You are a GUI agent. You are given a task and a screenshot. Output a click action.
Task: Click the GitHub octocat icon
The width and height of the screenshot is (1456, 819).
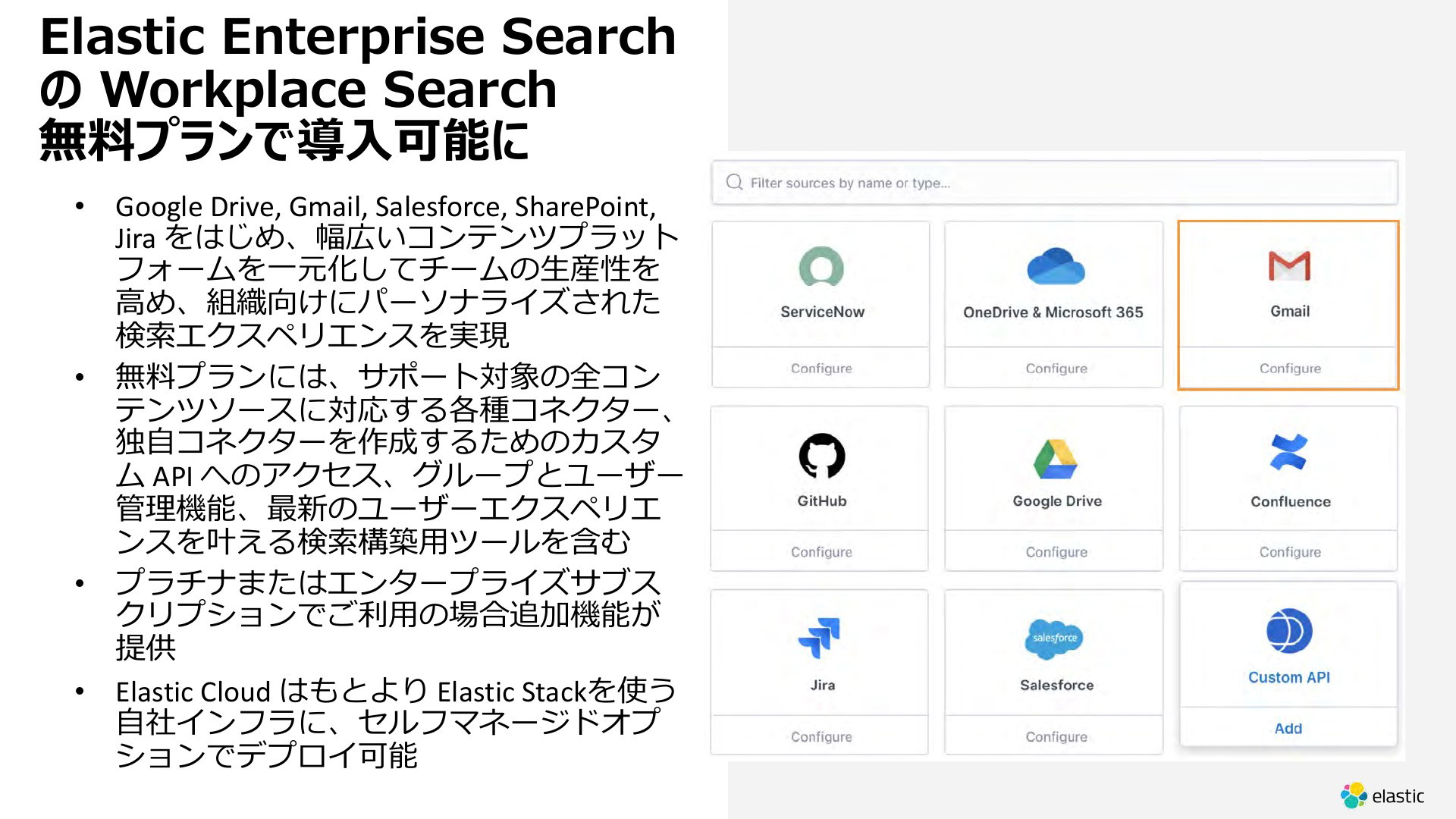click(821, 456)
